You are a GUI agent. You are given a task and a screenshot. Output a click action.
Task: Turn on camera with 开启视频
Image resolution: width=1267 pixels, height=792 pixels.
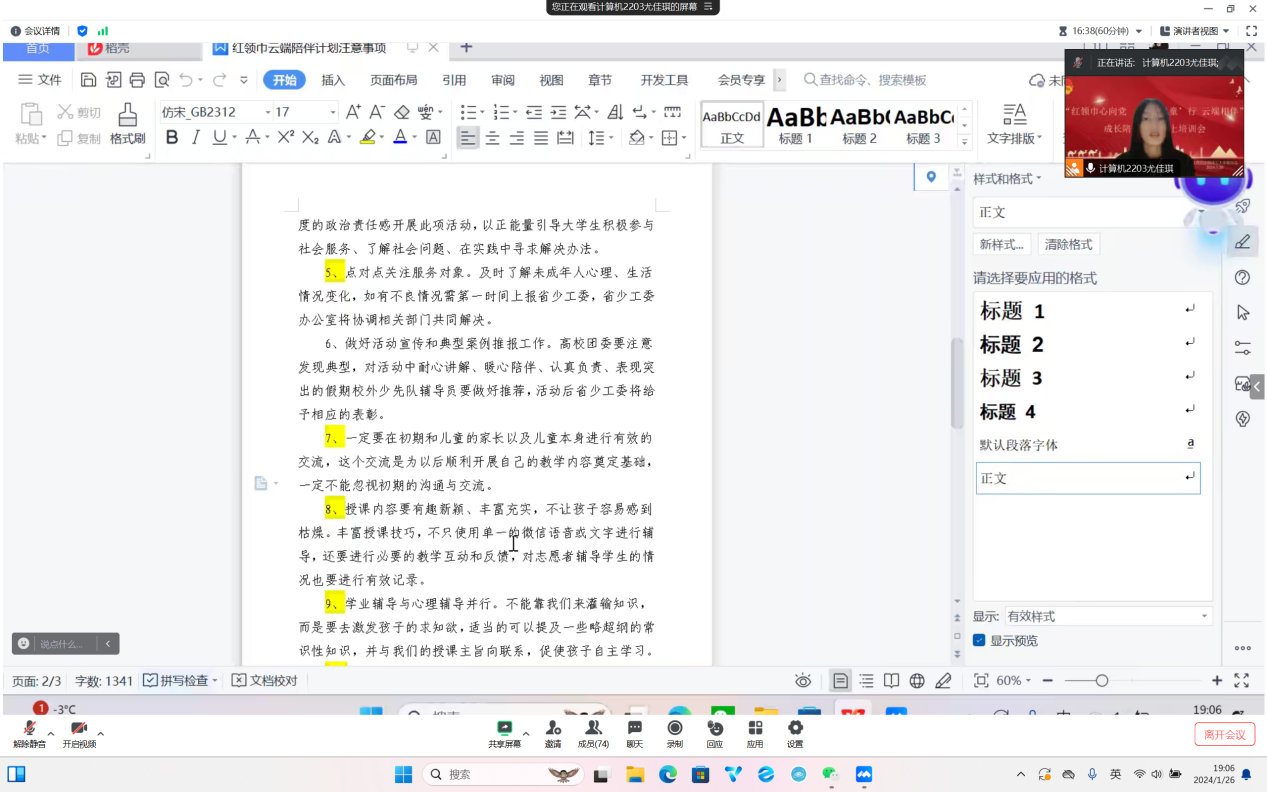[79, 733]
